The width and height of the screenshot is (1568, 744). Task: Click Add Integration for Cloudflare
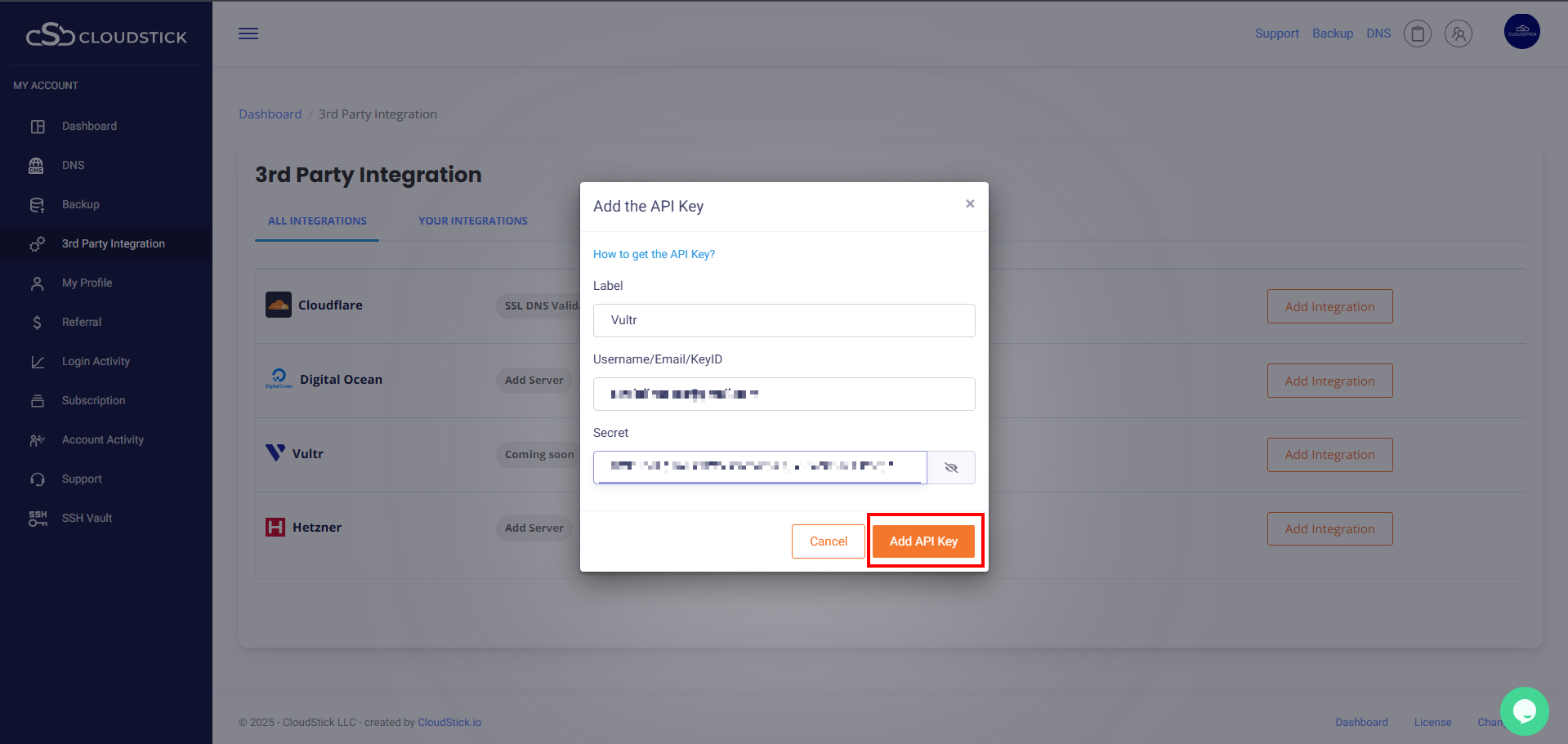1329,306
